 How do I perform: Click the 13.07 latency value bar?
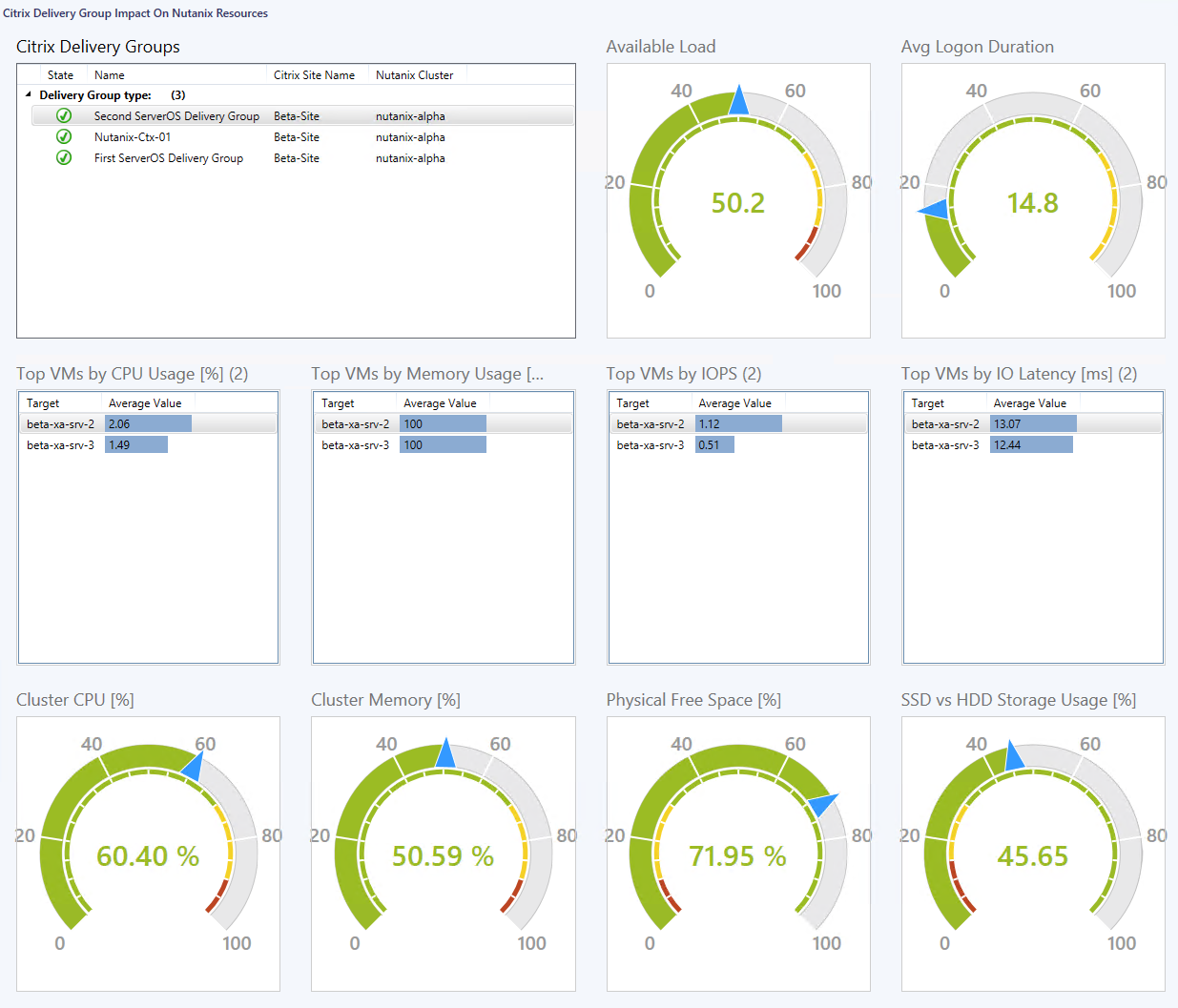(1033, 423)
